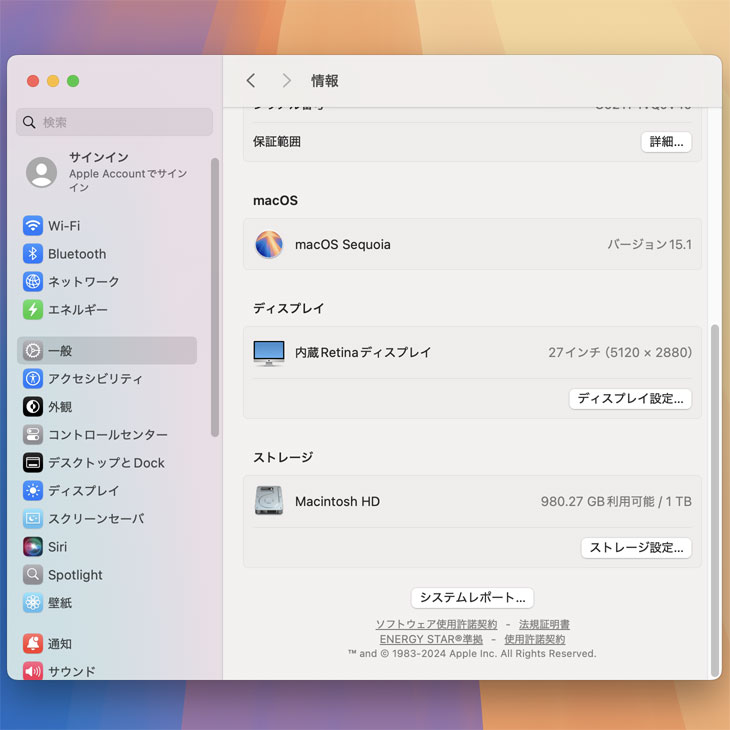Image resolution: width=730 pixels, height=730 pixels.
Task: Open the ソフトウェア使用許諾契約 link
Action: click(x=436, y=625)
